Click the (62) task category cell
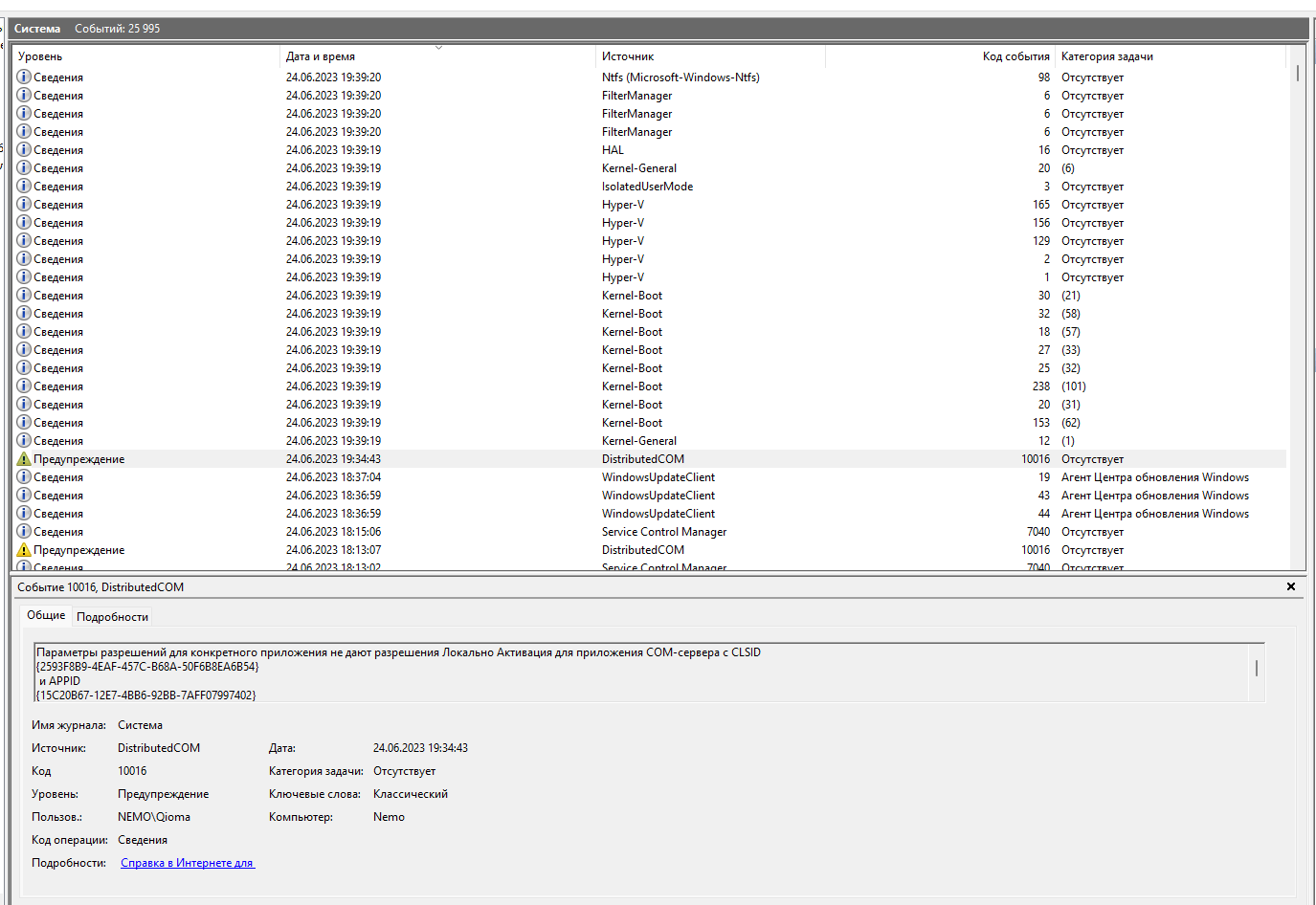 pyautogui.click(x=1071, y=423)
